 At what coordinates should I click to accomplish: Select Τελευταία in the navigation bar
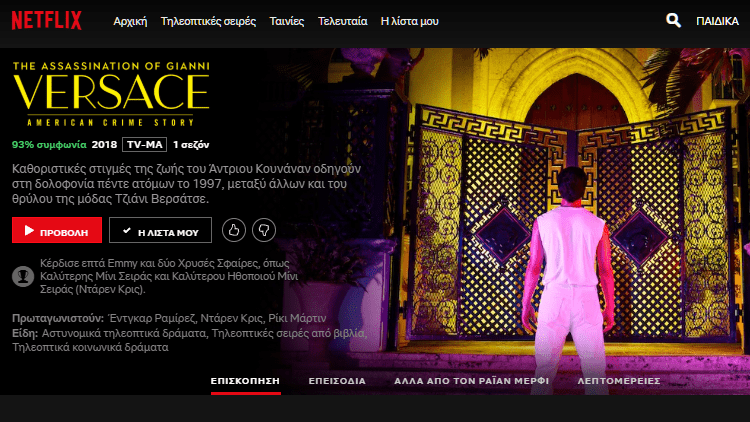(x=342, y=22)
